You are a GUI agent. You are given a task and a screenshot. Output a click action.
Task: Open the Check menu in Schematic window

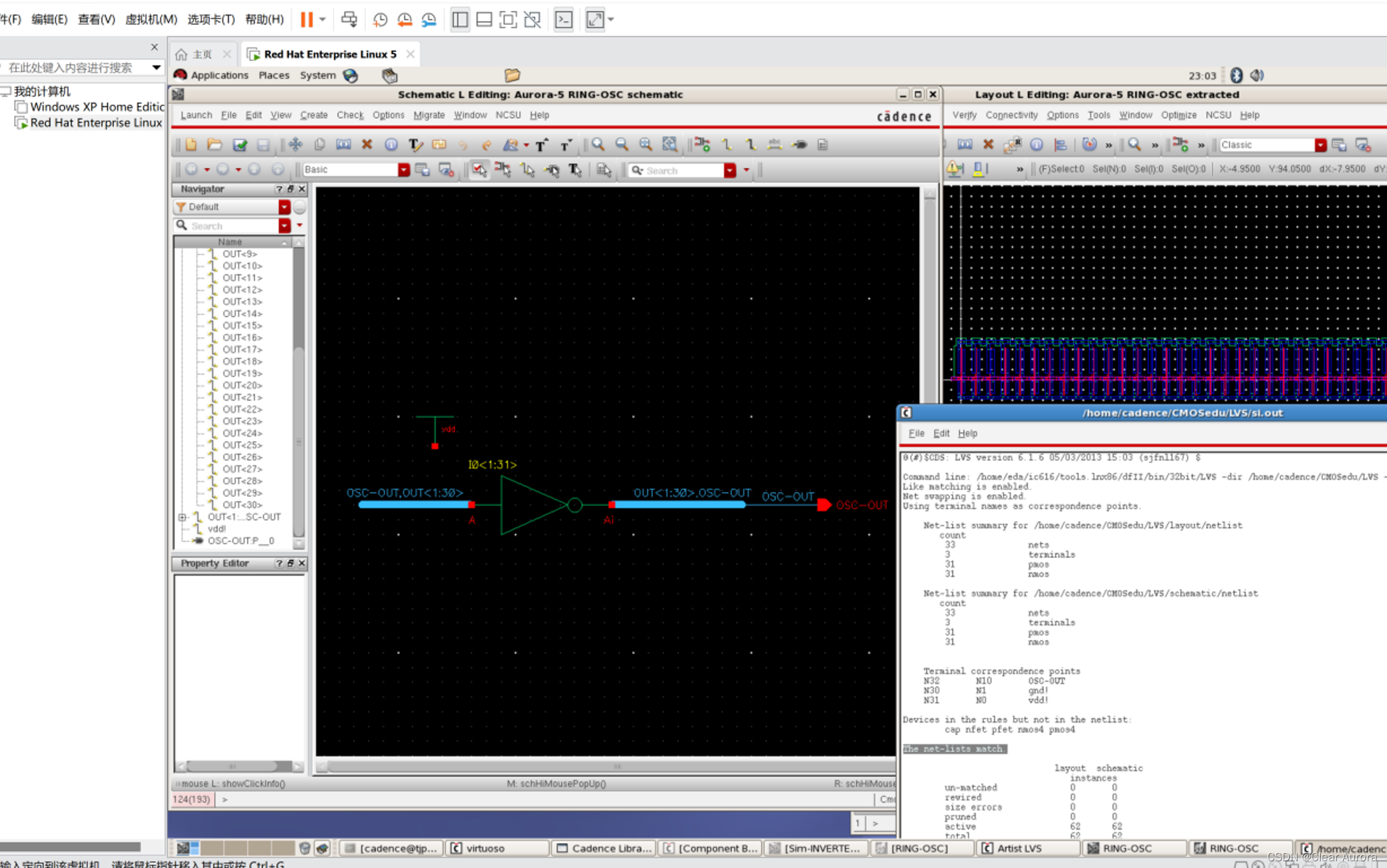click(350, 115)
